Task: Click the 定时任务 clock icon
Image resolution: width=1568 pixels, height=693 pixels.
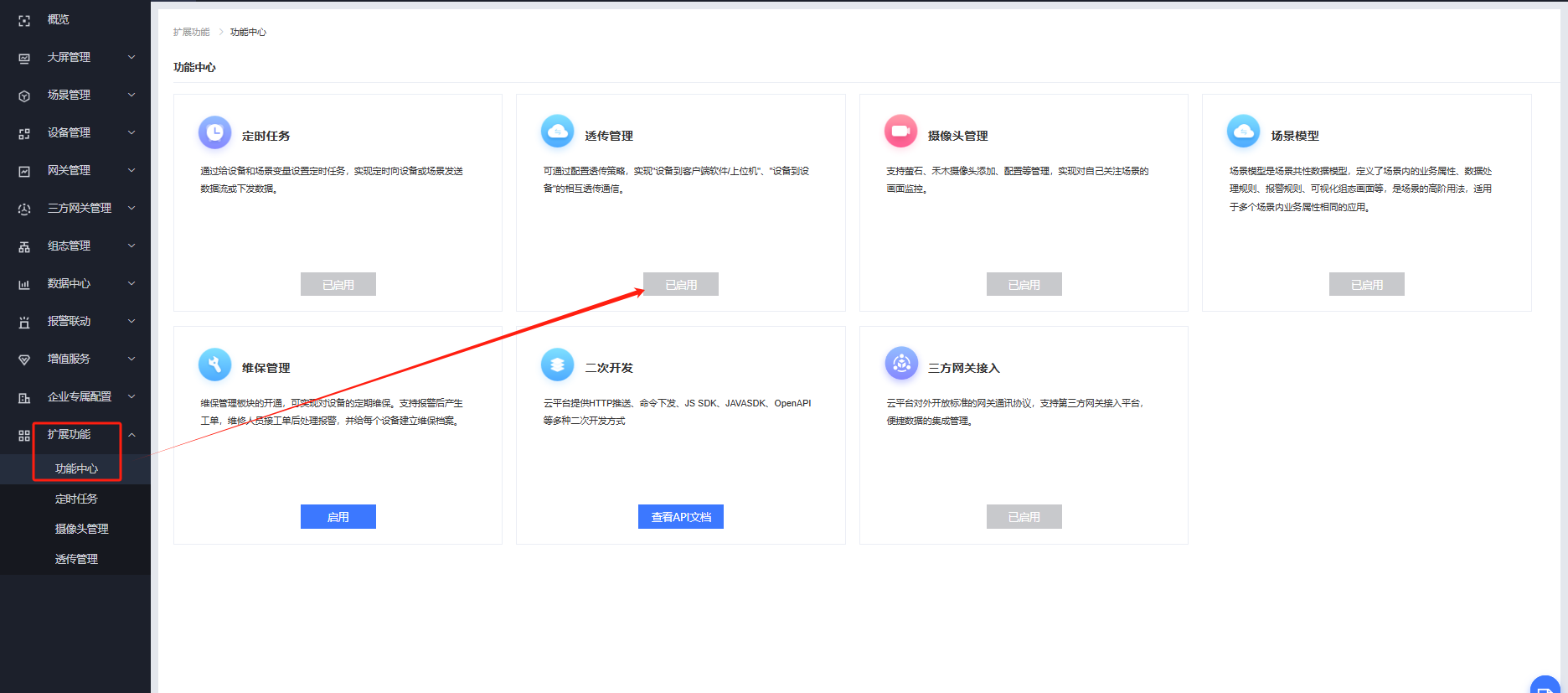Action: click(x=214, y=132)
